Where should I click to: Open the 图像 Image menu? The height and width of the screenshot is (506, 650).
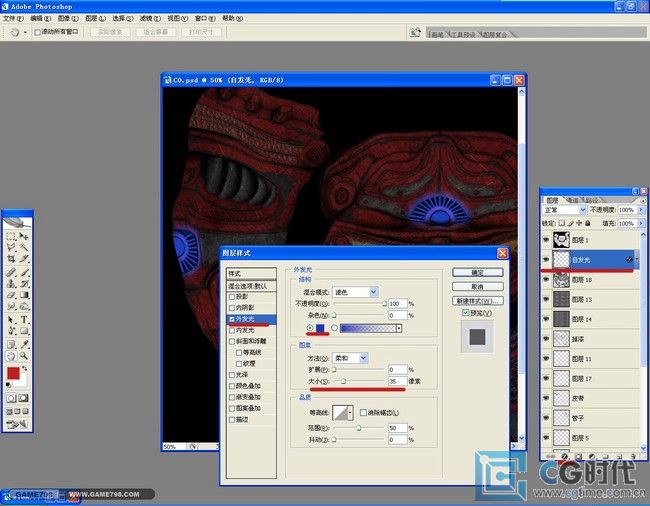[x=68, y=18]
